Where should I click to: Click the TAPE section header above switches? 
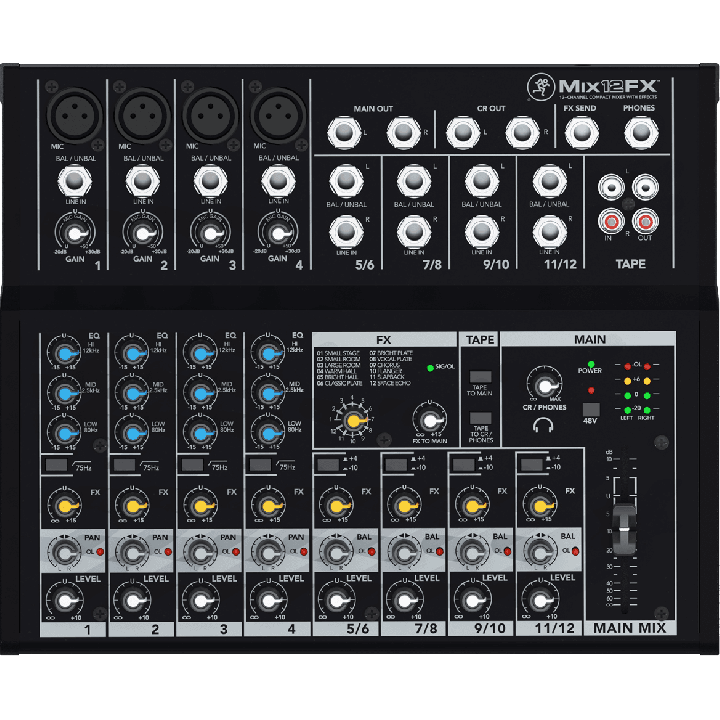click(480, 340)
